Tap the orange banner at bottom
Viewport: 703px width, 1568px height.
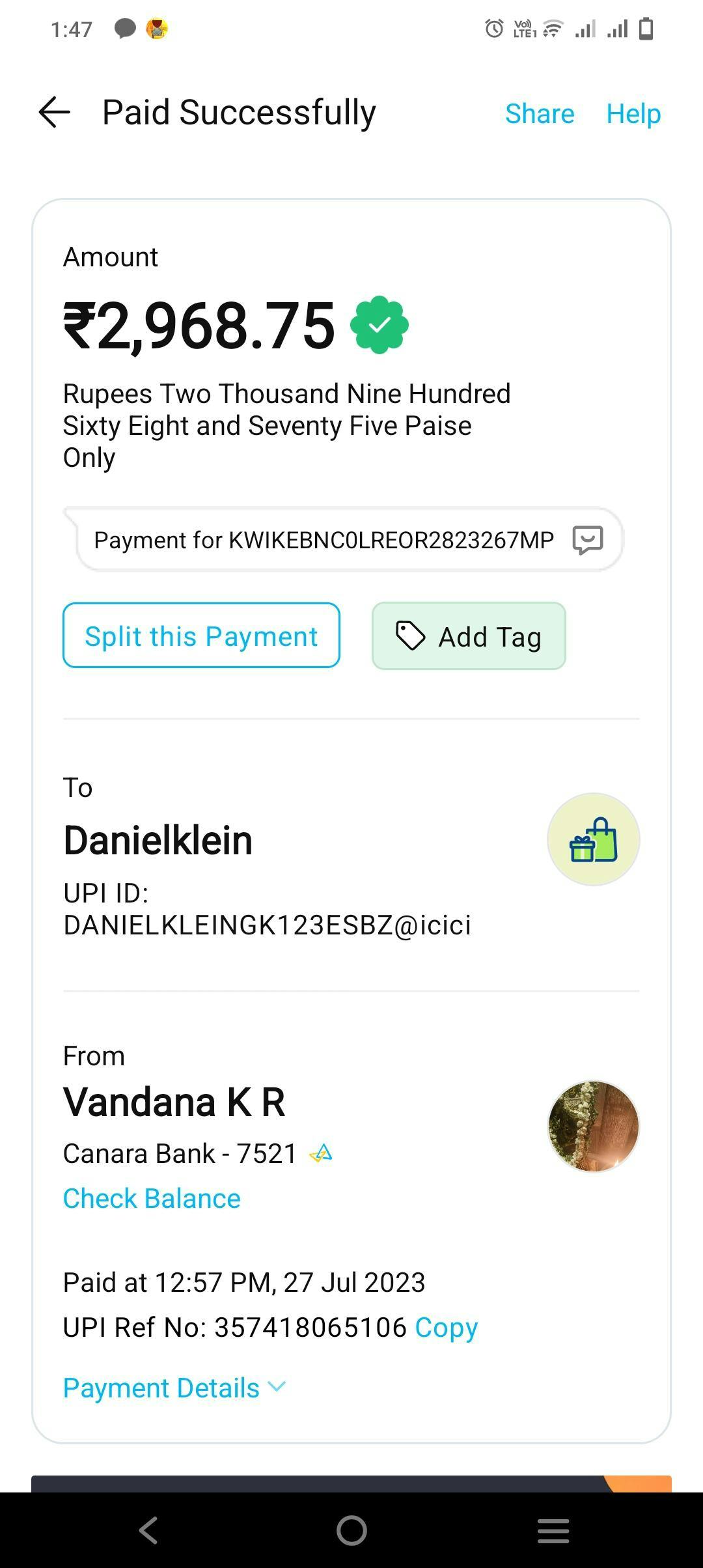(638, 1483)
